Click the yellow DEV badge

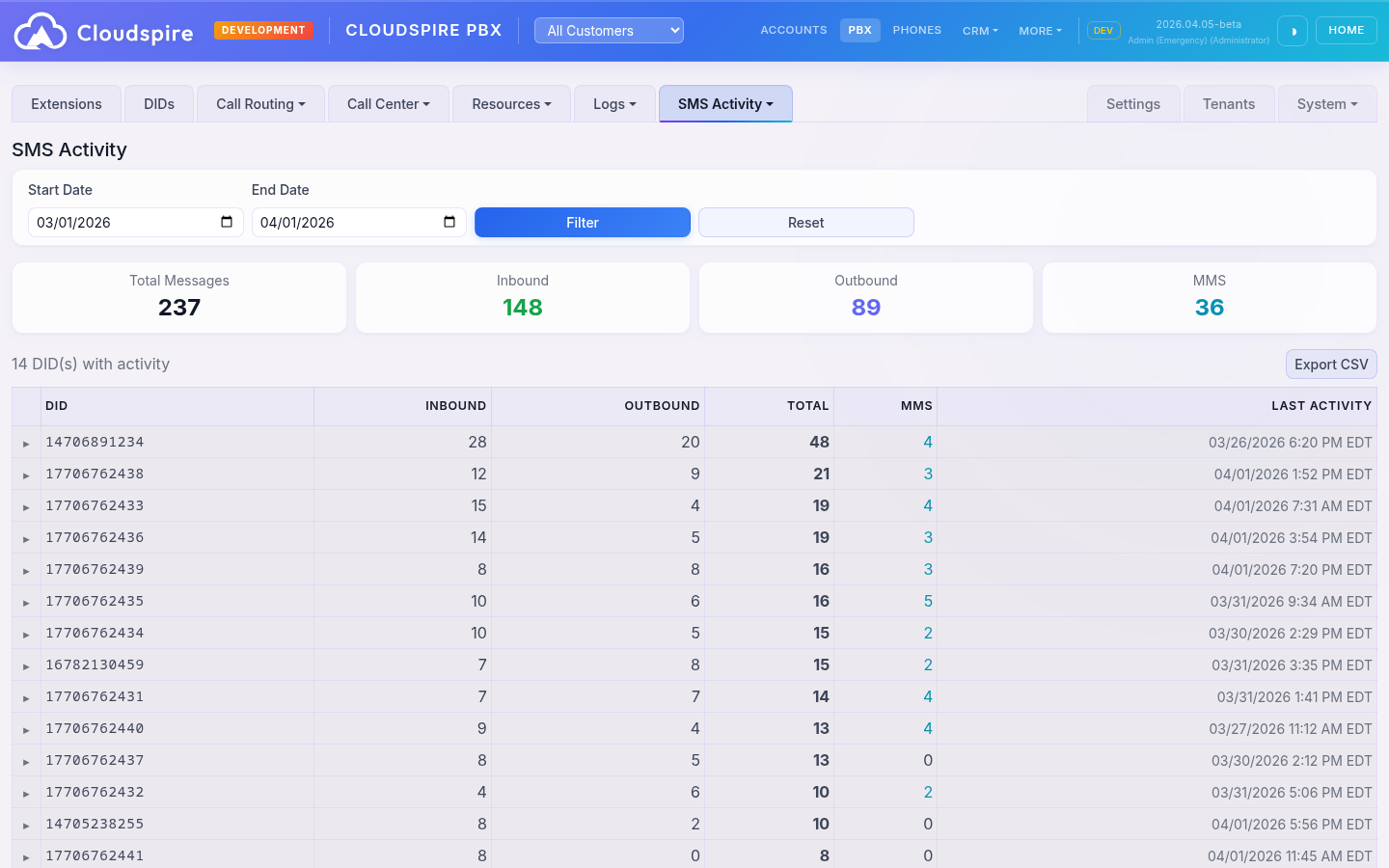(x=1103, y=30)
